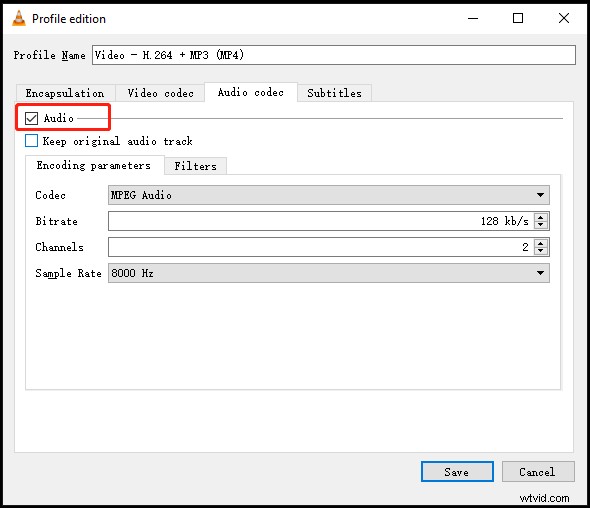Open the Codec dropdown showing MPEG Audio
The image size is (590, 508).
click(328, 195)
